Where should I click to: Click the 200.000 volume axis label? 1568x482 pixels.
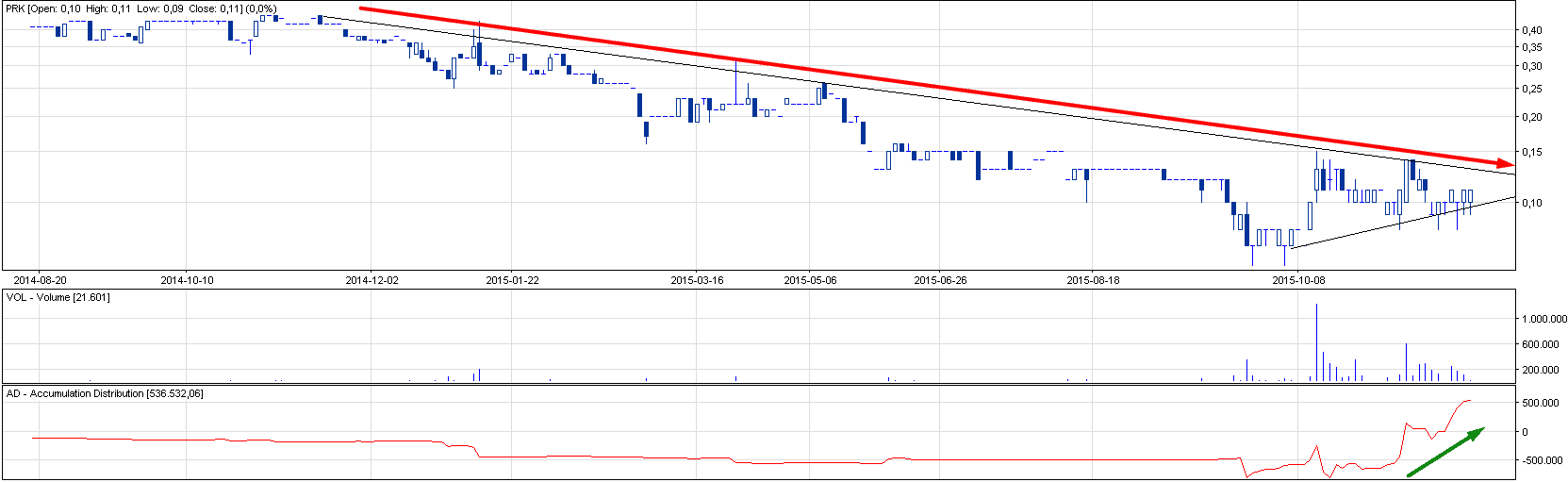coord(1540,370)
